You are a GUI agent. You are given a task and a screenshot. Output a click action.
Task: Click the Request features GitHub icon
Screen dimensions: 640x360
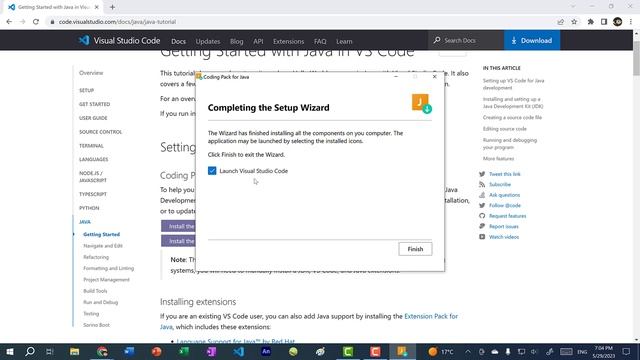click(482, 216)
